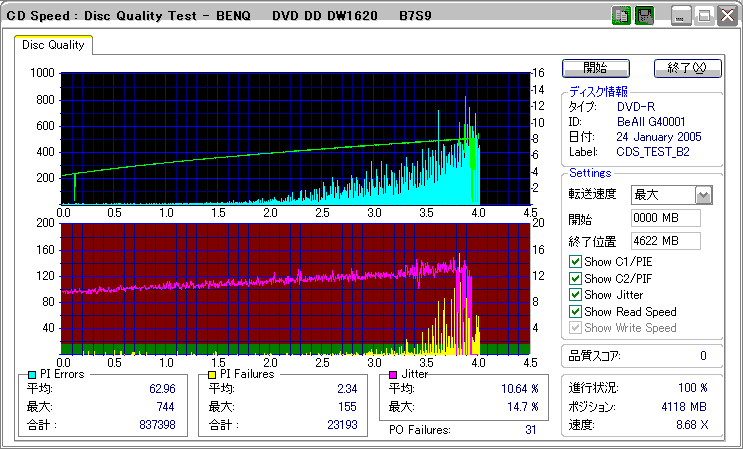Viewport: 743px width, 449px height.
Task: Disable the Show Jitter checkbox
Action: click(575, 295)
